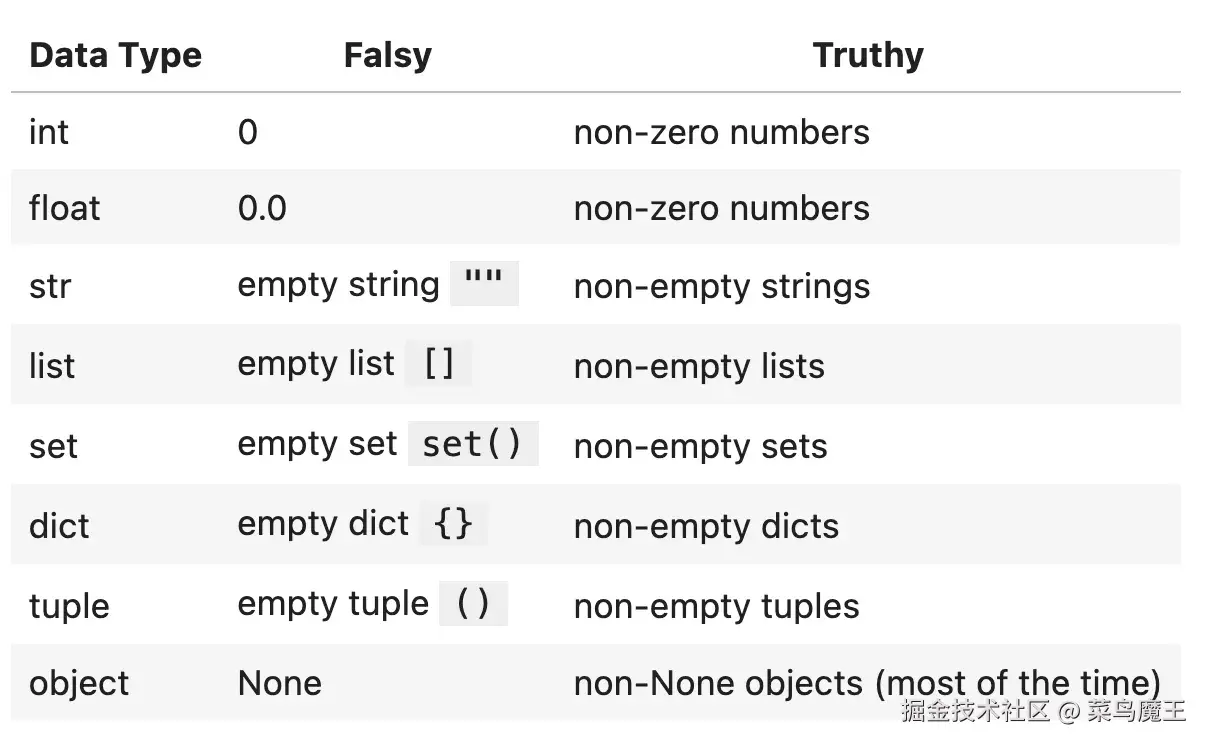Image resolution: width=1208 pixels, height=746 pixels.
Task: Click the set() code snippet
Action: [x=473, y=444]
